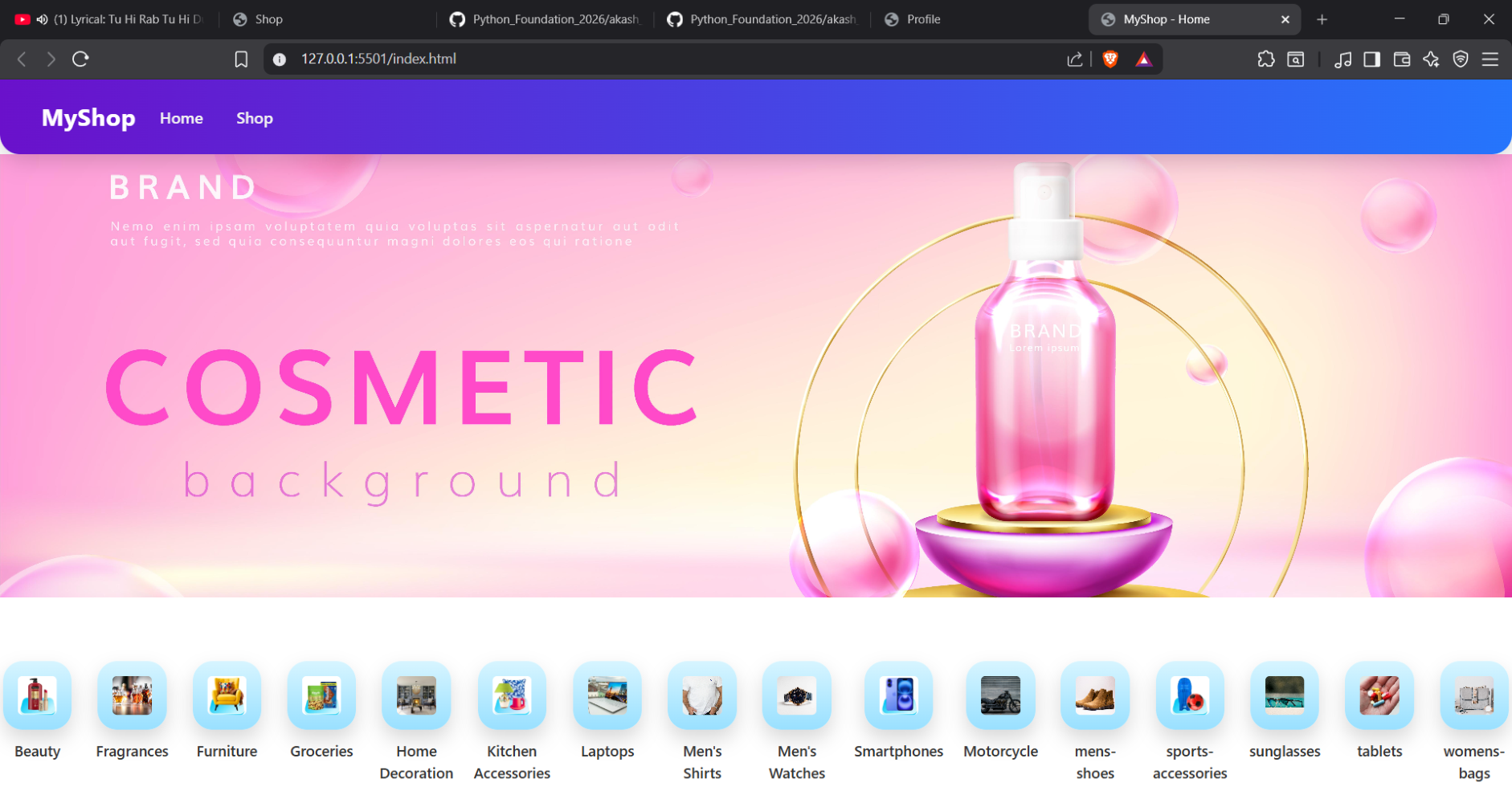Mute the YouTube tab audio

click(42, 19)
